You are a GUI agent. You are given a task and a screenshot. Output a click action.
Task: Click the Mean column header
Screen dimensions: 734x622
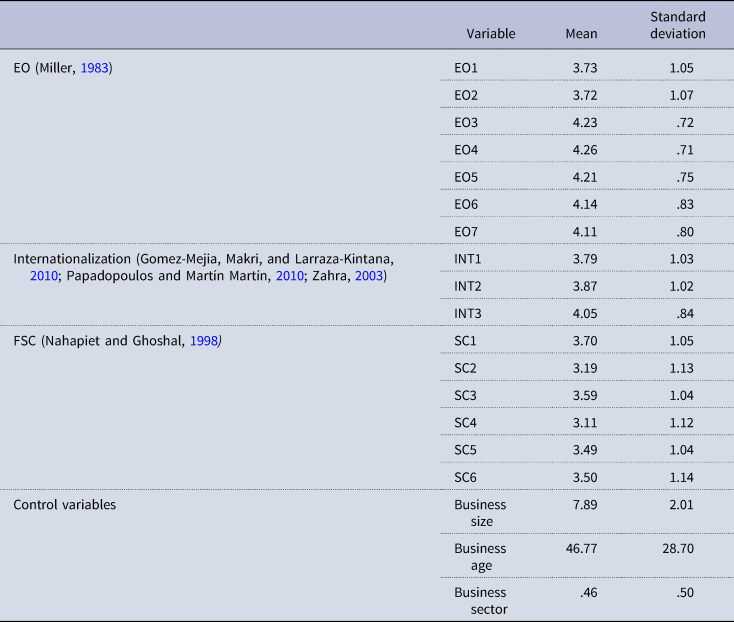coord(581,33)
